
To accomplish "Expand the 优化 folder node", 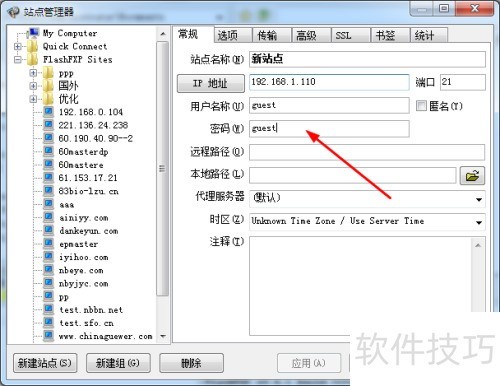I will [33, 99].
